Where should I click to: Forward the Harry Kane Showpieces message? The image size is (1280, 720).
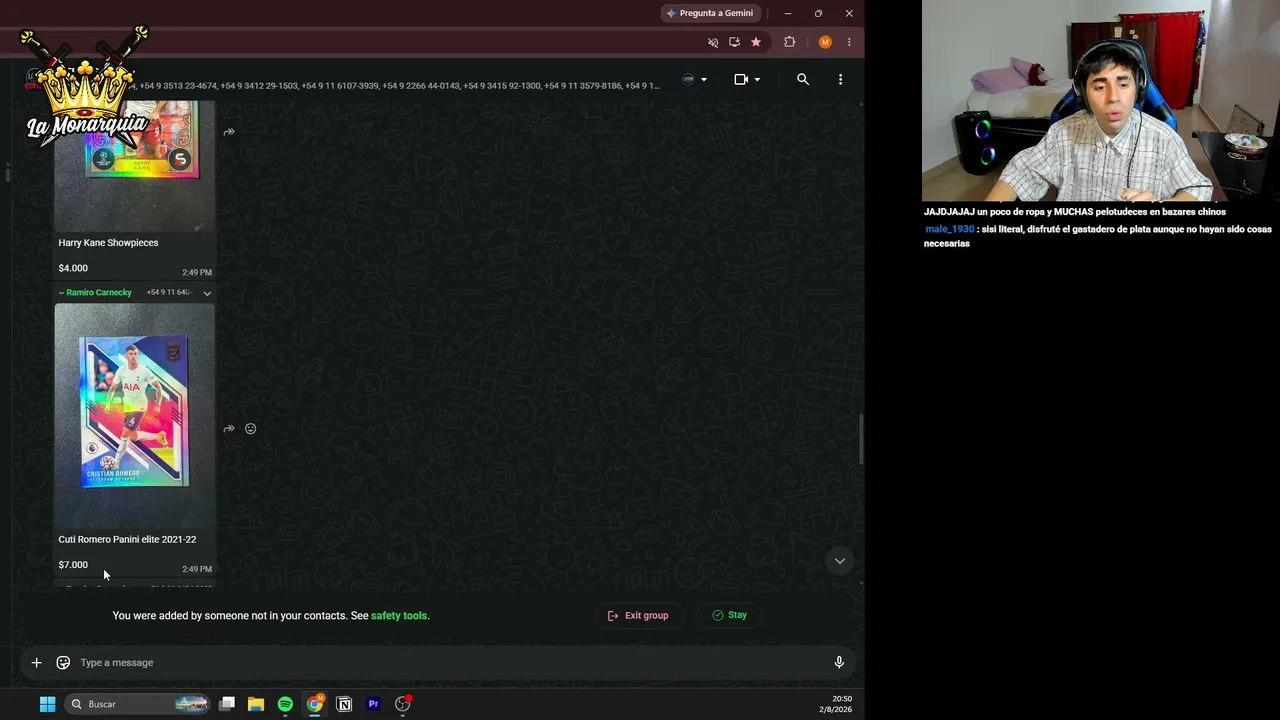pos(229,132)
